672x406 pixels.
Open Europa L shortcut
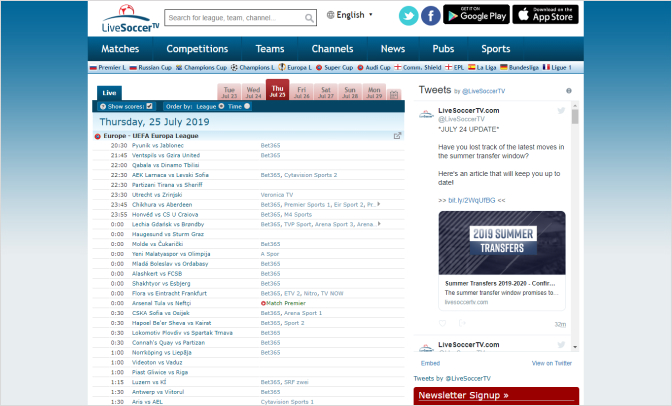coord(295,68)
